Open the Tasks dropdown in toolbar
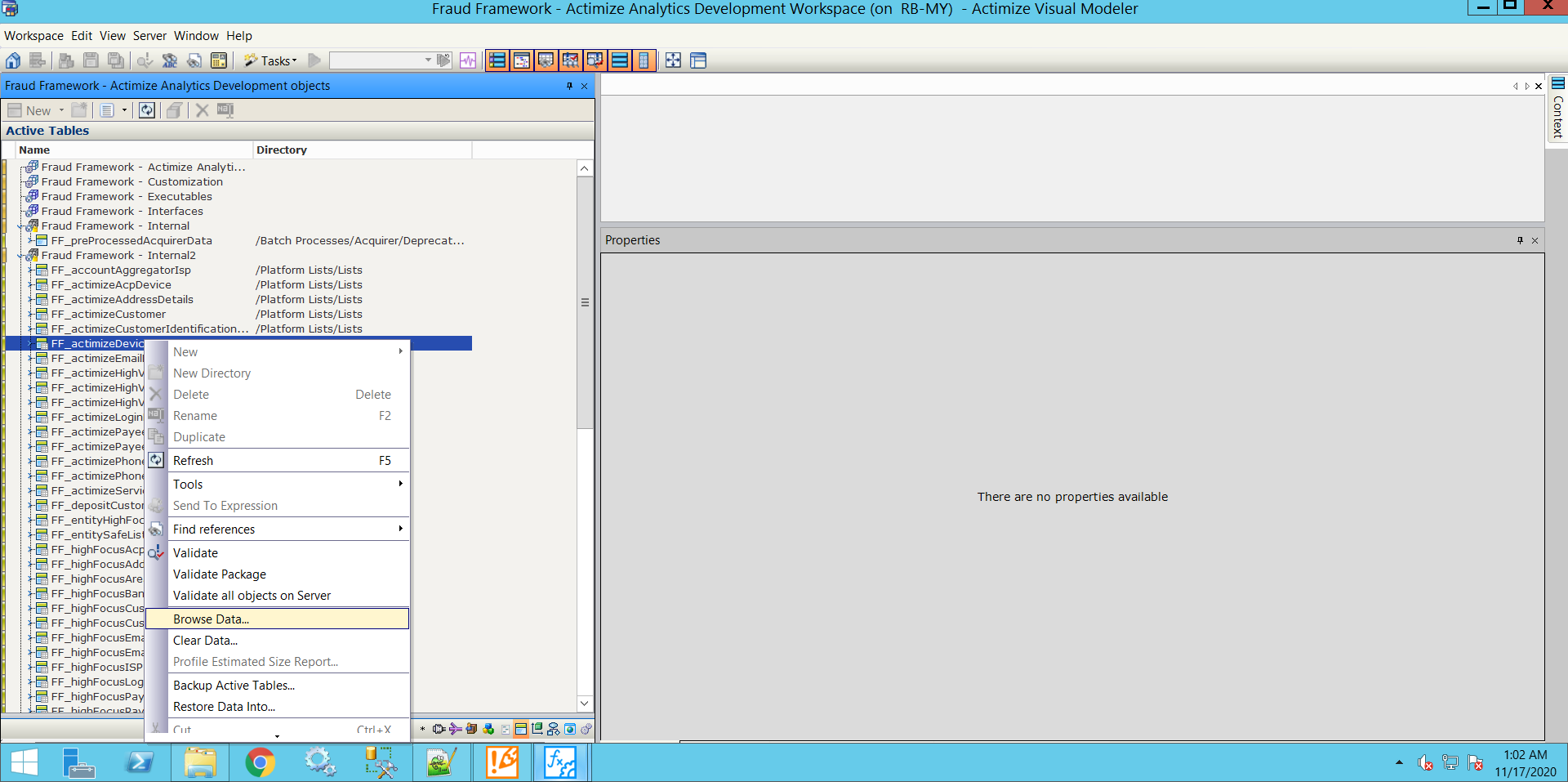 click(x=271, y=60)
